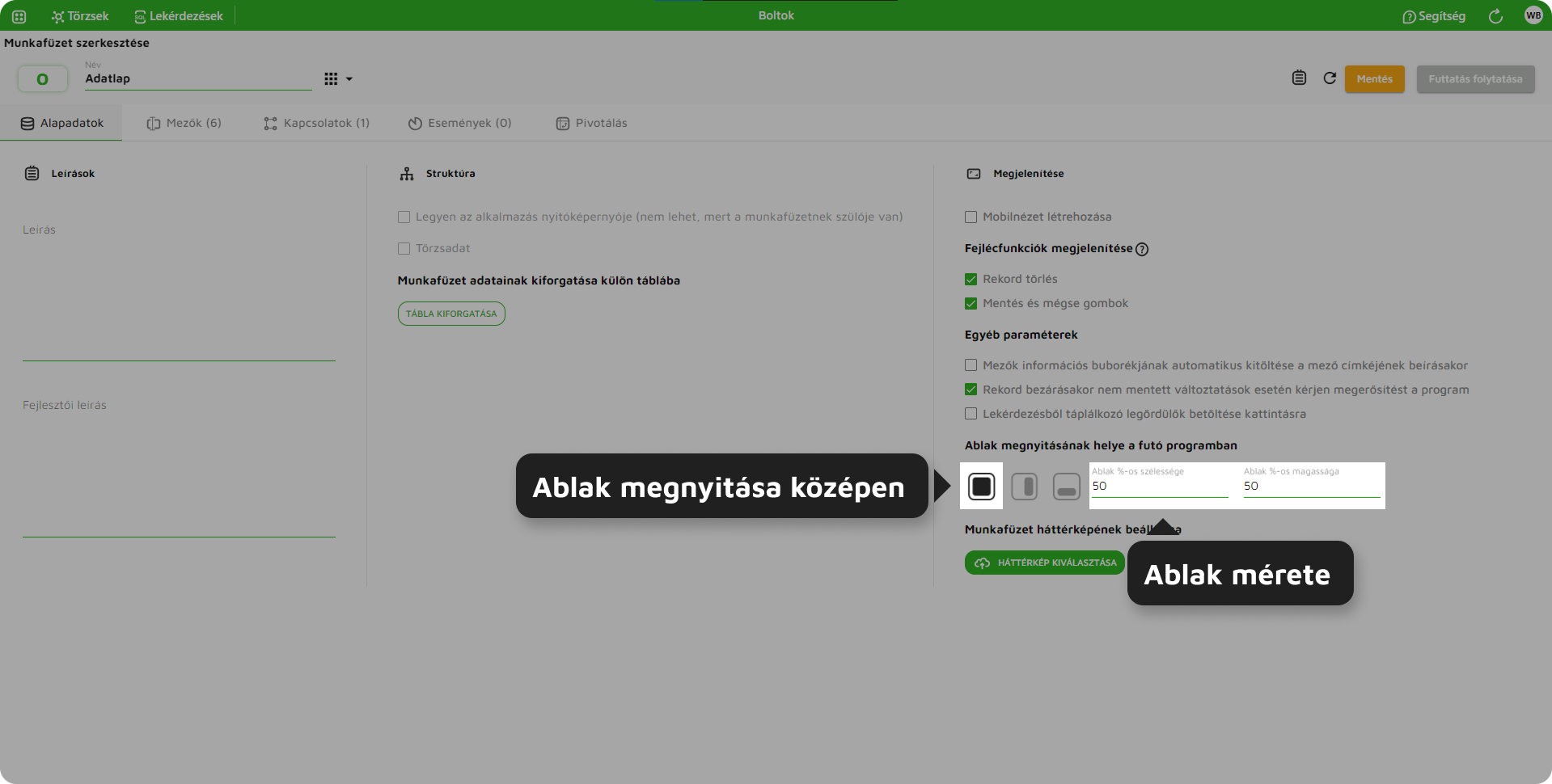Switch to the Kapcsolatok (1) tab
Viewport: 1552px width, 784px height.
coord(316,123)
